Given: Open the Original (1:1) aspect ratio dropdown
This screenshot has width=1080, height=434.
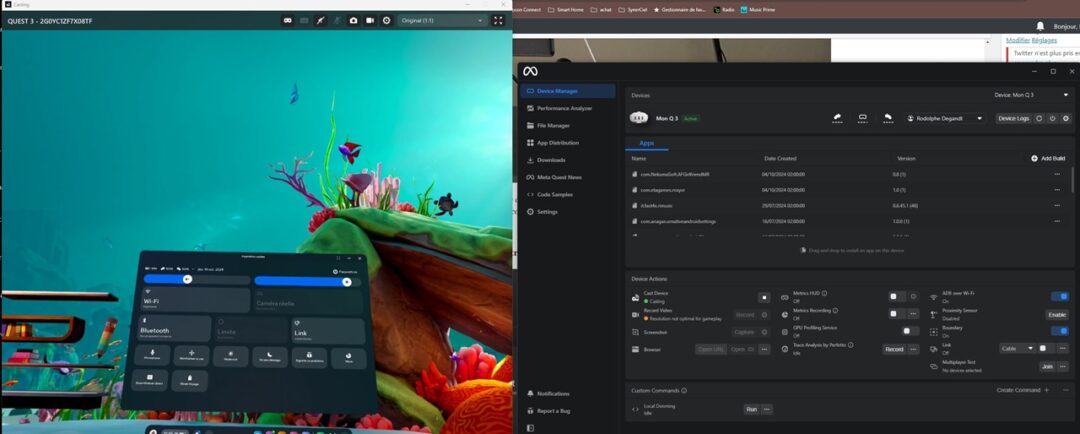Looking at the screenshot, I should 443,21.
